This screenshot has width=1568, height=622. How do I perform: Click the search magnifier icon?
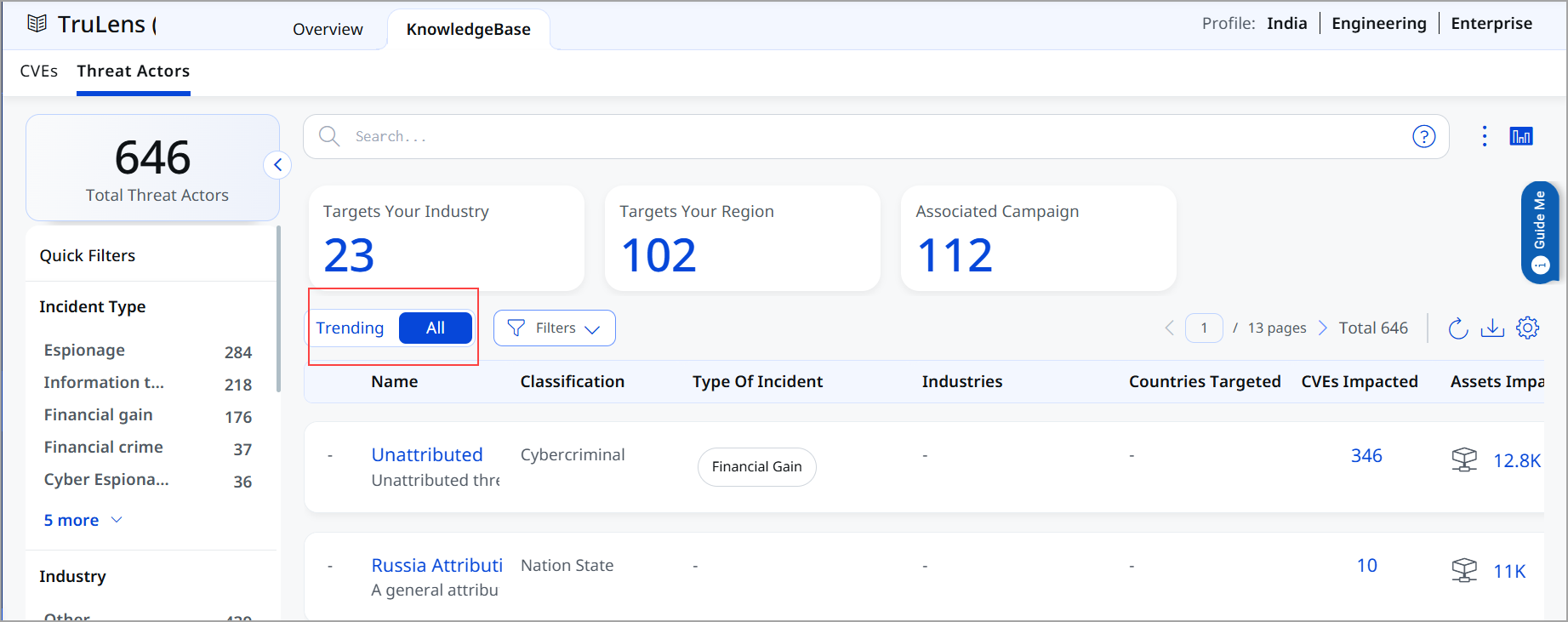[x=329, y=136]
